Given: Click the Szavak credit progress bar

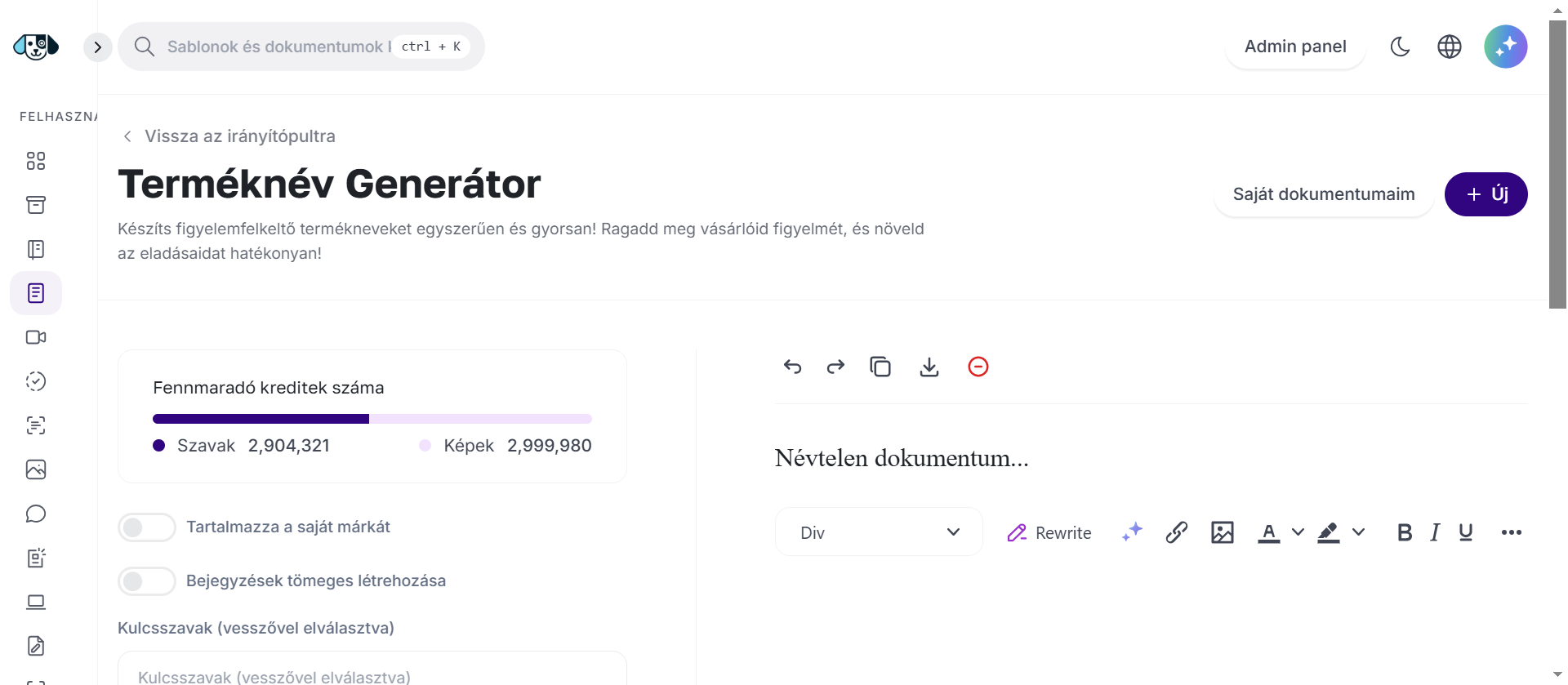Looking at the screenshot, I should tap(260, 418).
